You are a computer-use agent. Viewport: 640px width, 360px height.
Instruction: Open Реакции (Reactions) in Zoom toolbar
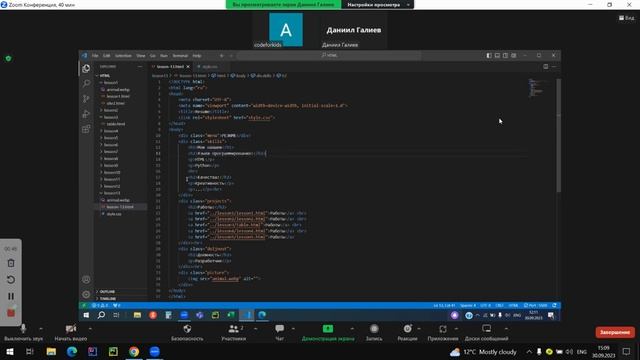[407, 333]
